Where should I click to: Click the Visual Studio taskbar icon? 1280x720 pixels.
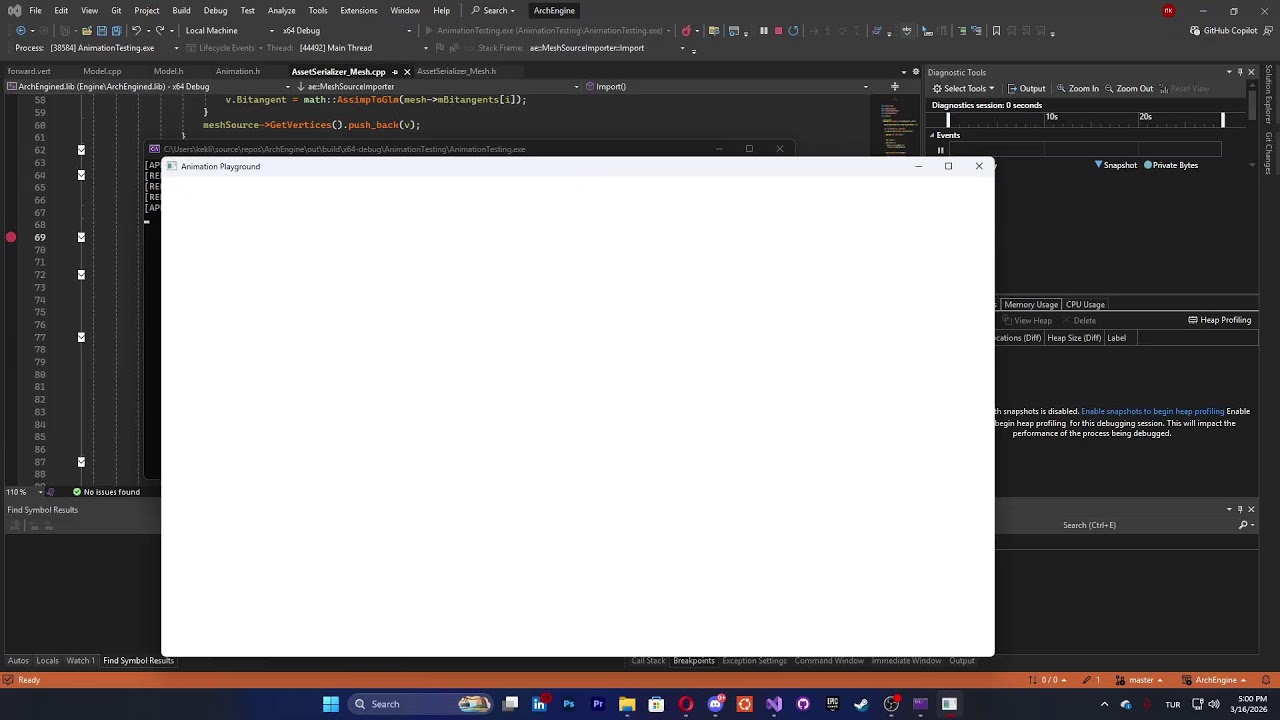[x=773, y=704]
